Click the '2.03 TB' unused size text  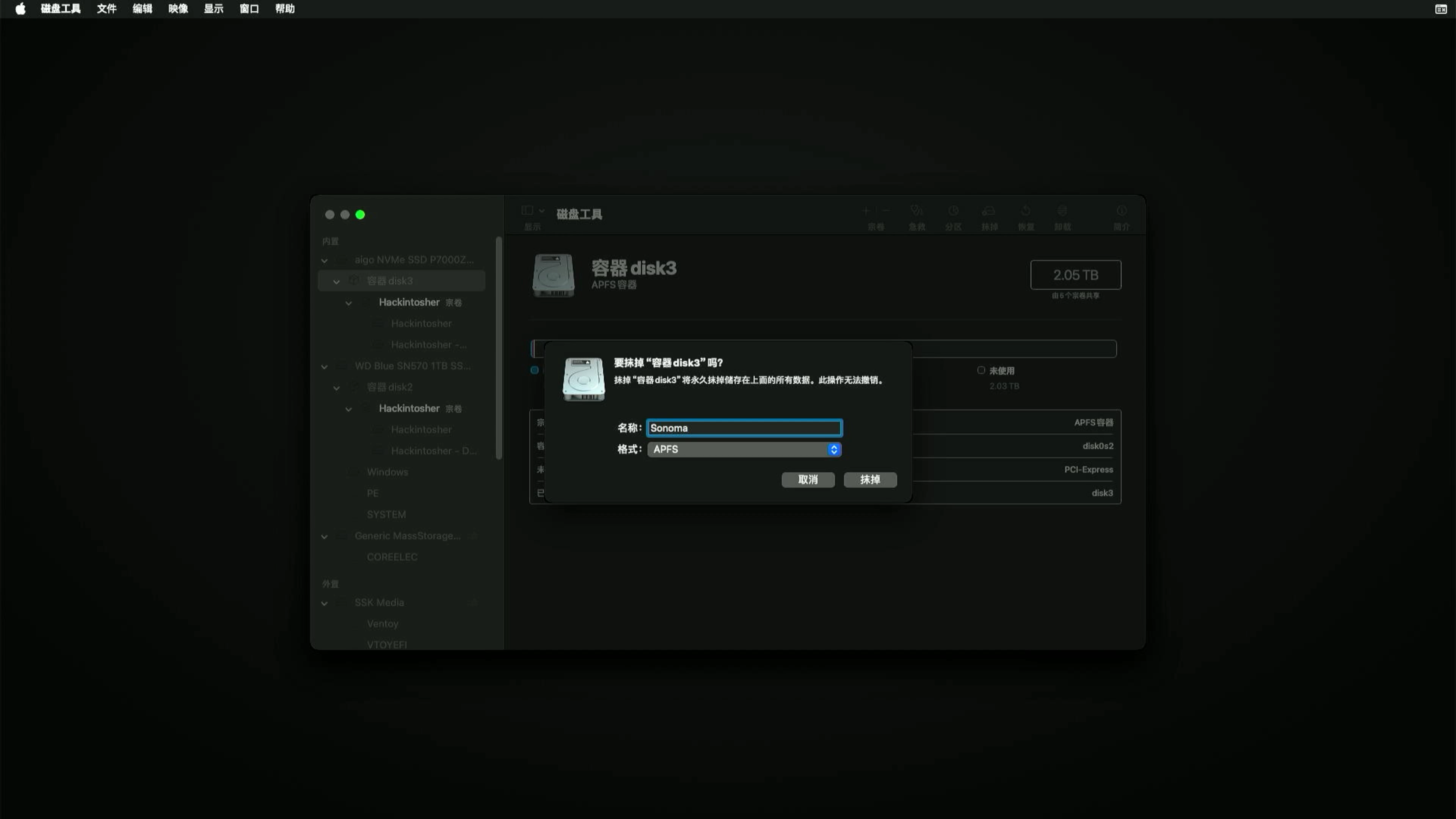pos(1004,386)
